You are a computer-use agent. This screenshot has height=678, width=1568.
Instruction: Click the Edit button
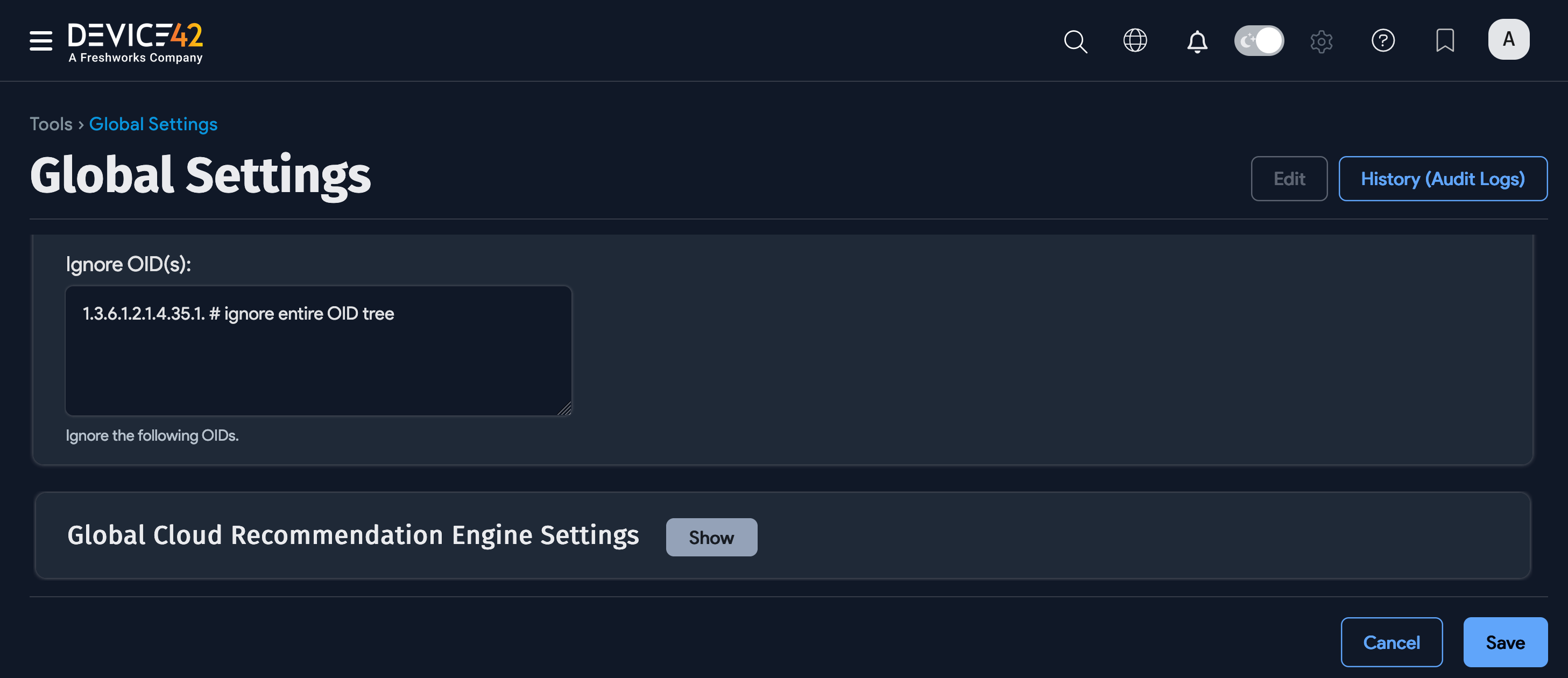pos(1289,178)
